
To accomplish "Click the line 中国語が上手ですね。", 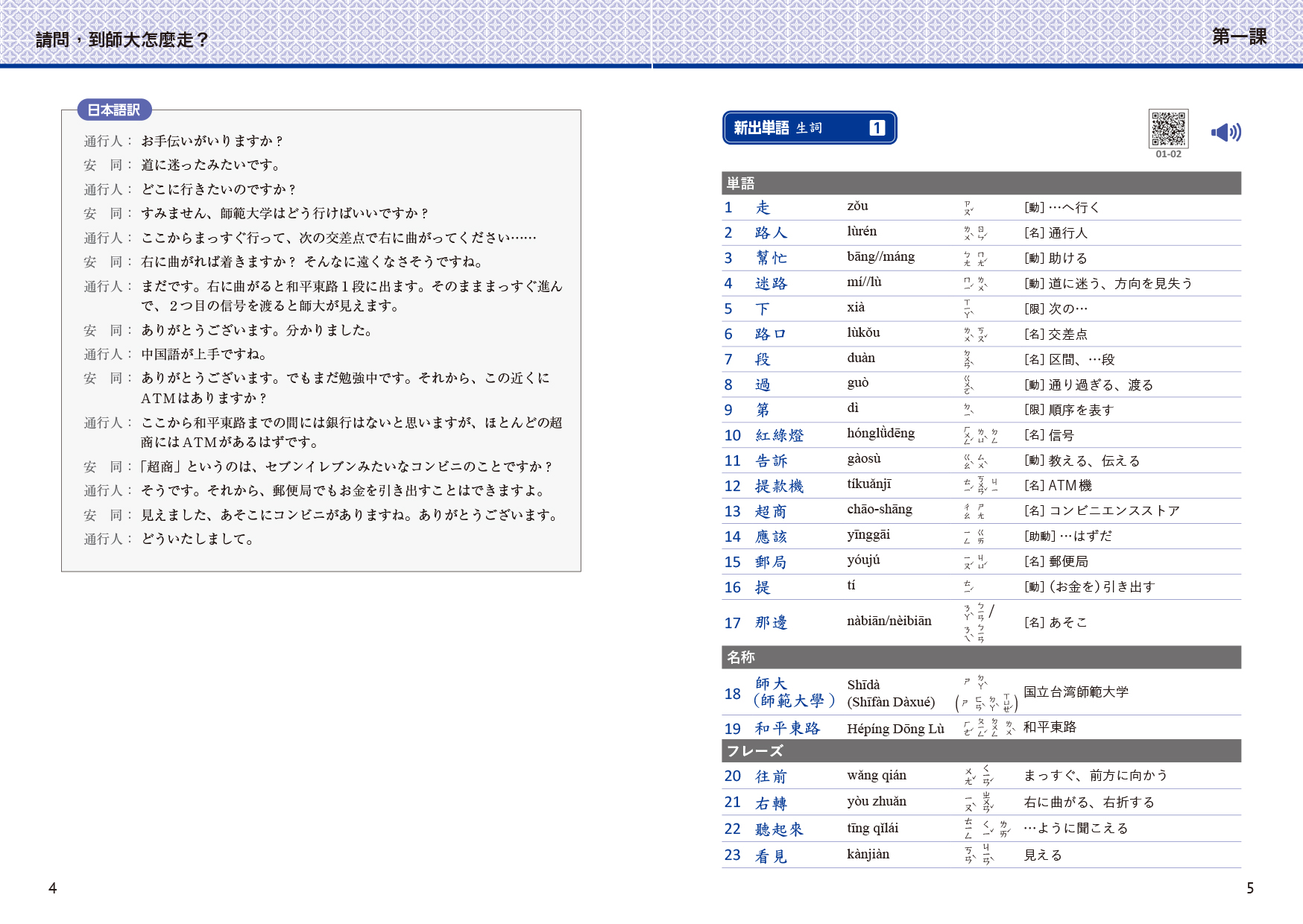I will (x=204, y=354).
